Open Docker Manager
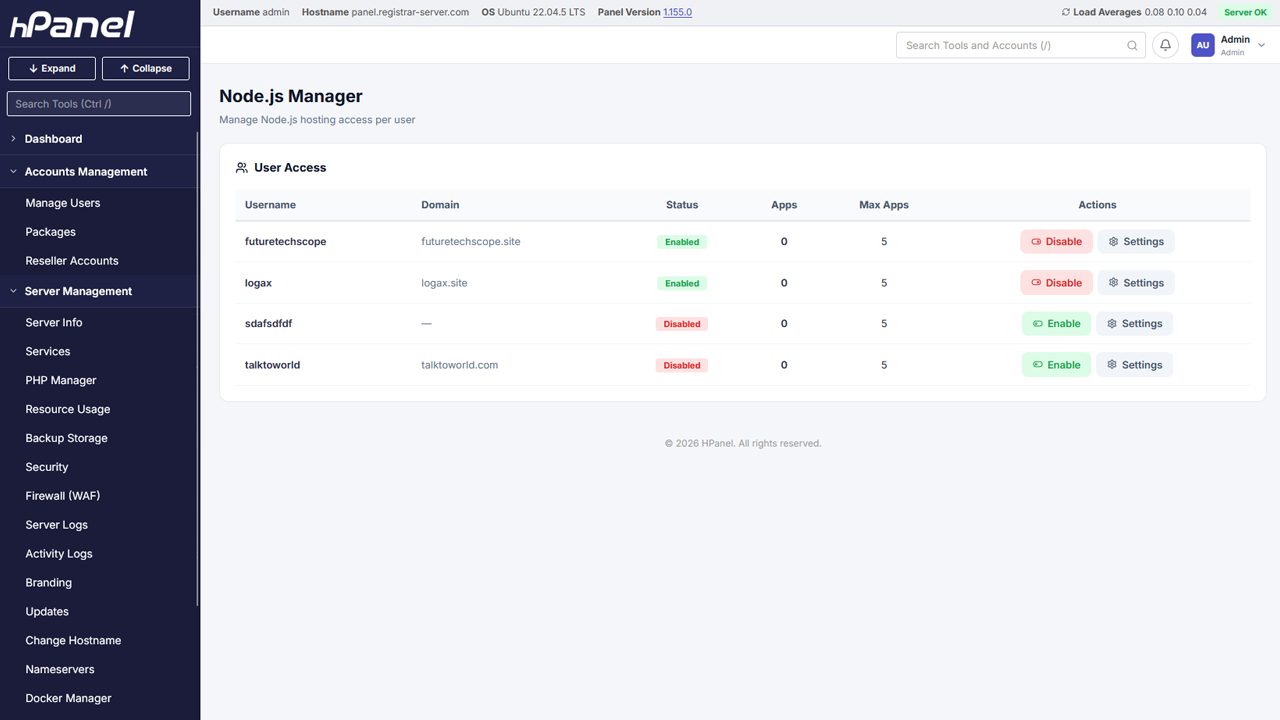Viewport: 1280px width, 720px height. point(68,699)
